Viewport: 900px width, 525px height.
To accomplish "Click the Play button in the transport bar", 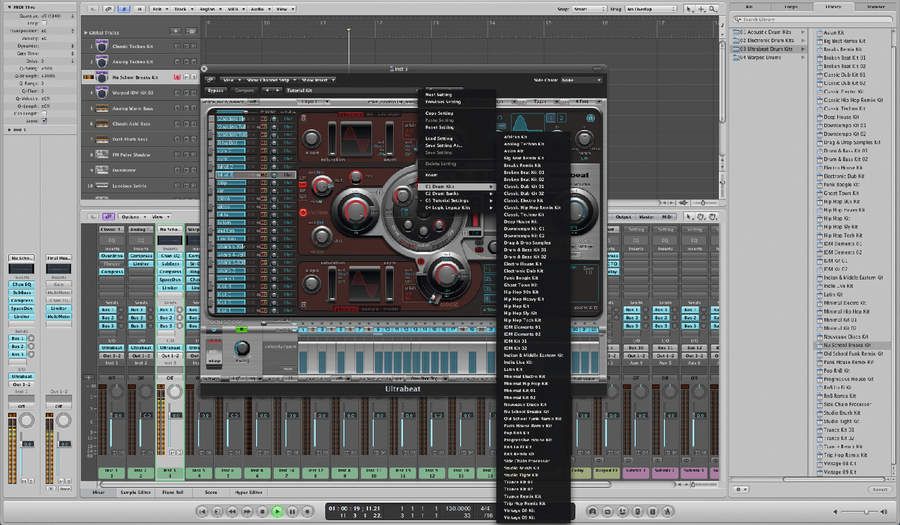I will pyautogui.click(x=277, y=511).
